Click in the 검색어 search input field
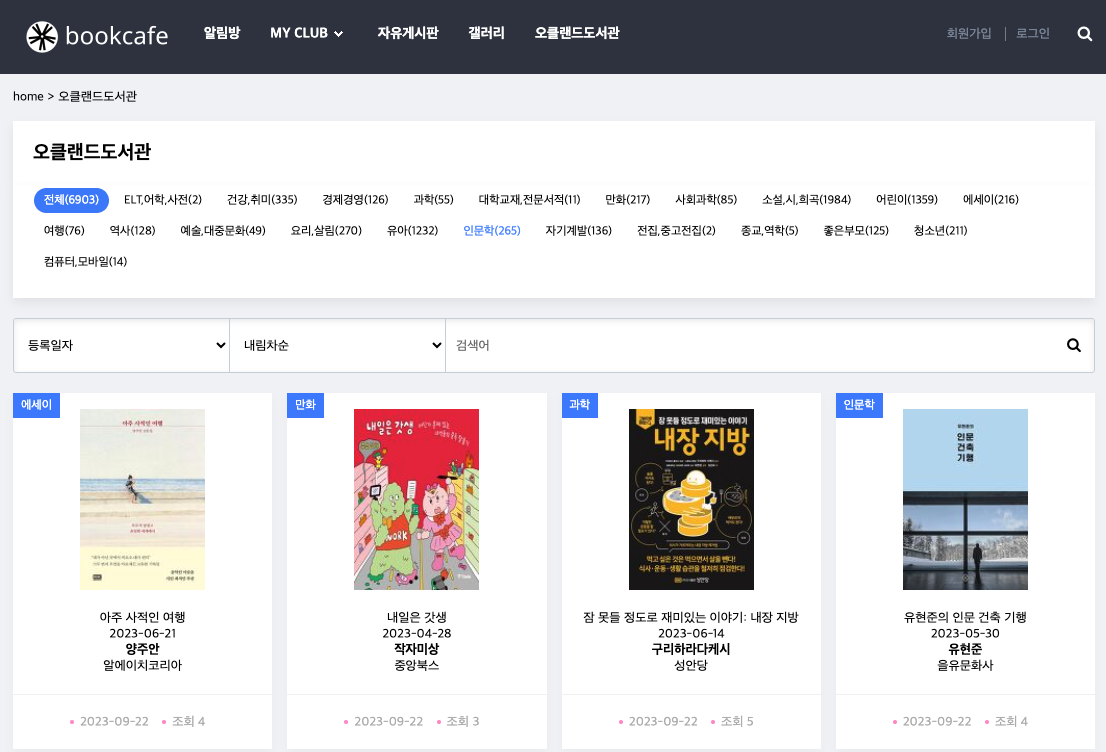The width and height of the screenshot is (1106, 752). point(750,346)
